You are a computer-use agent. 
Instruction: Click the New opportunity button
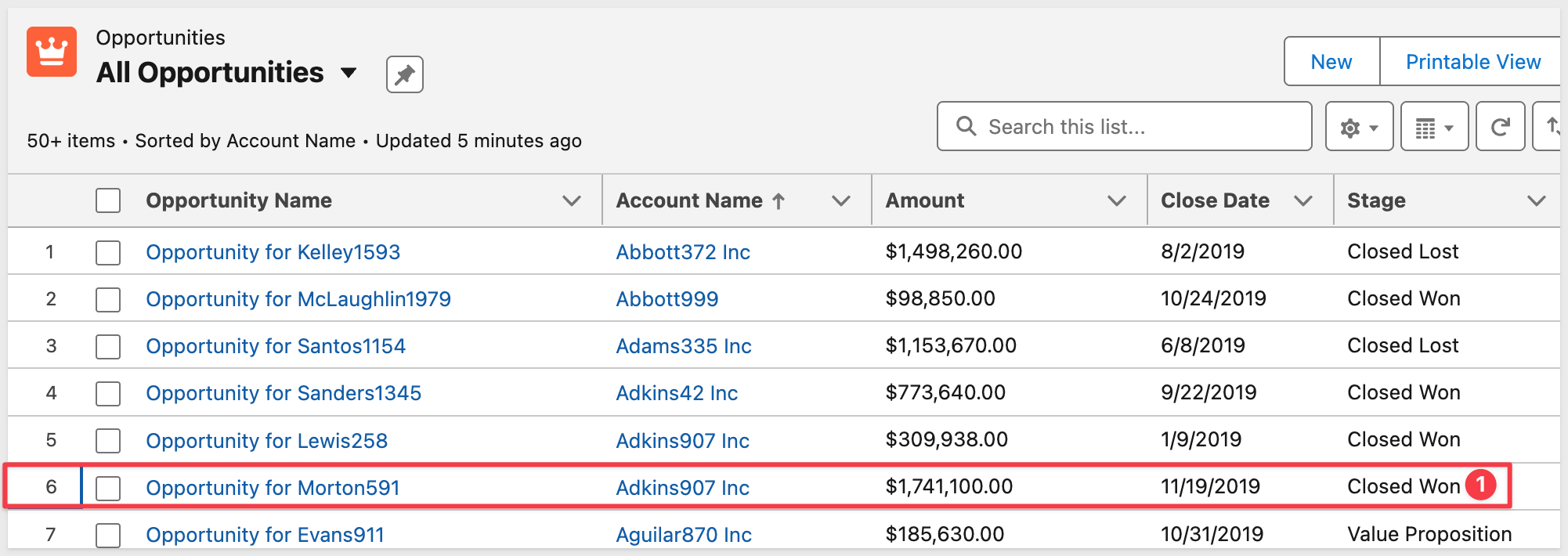[1331, 62]
